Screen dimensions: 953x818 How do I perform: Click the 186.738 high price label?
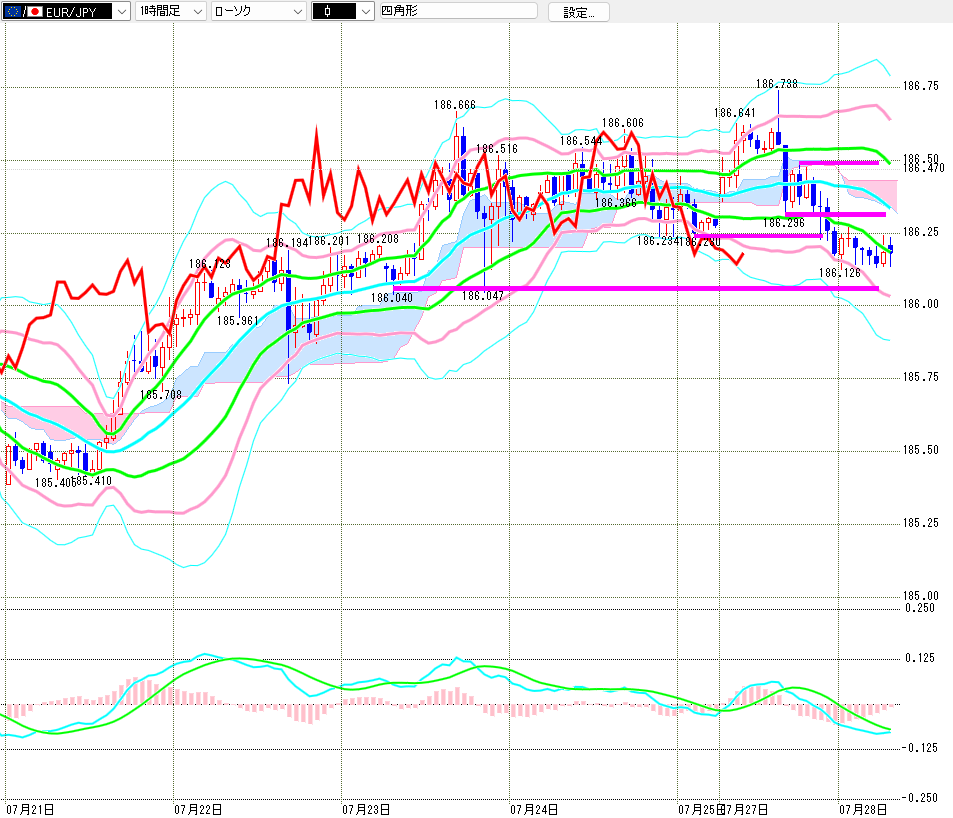[x=777, y=84]
